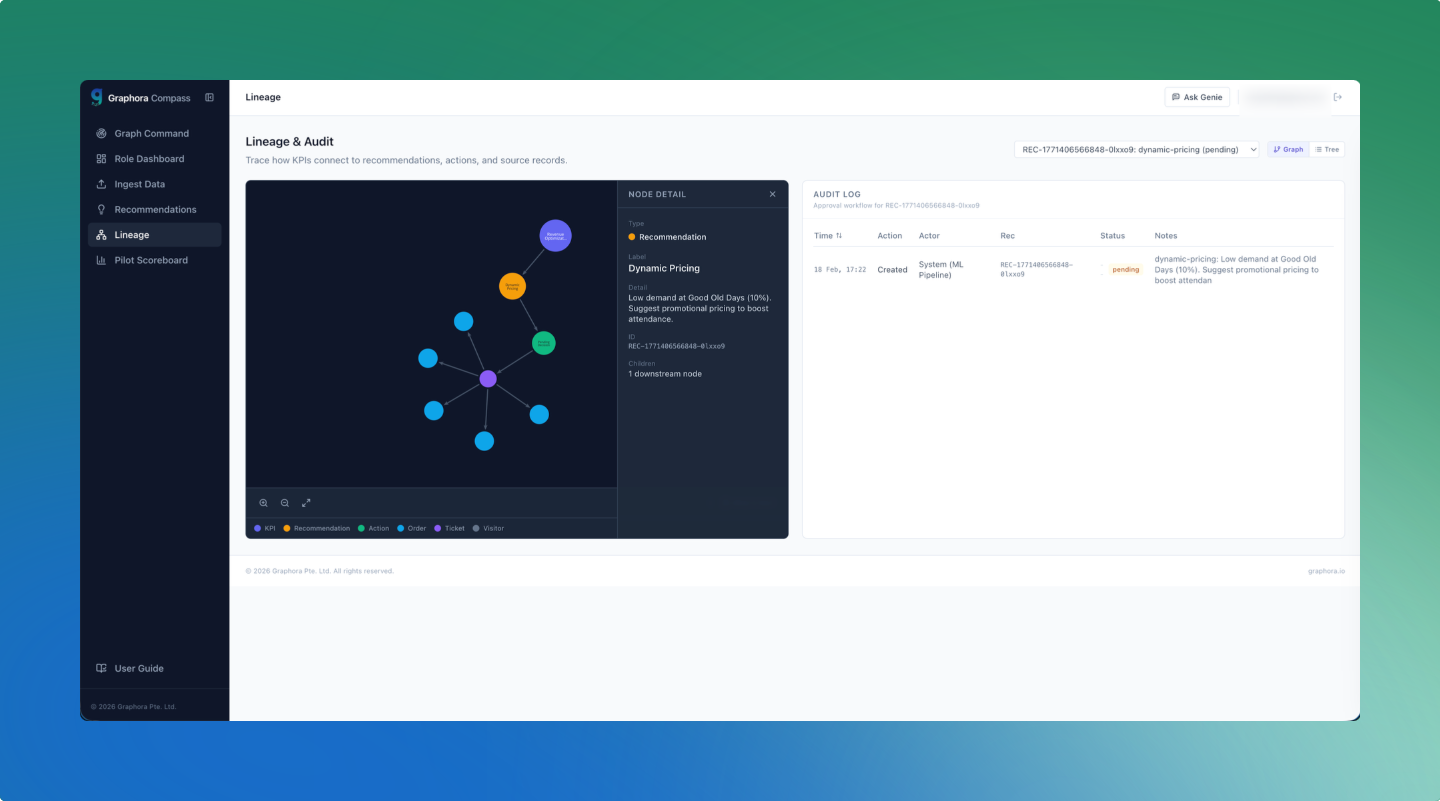Viewport: 1440px width, 801px height.
Task: Open Recommendations via its lightbulb icon
Action: tap(101, 210)
